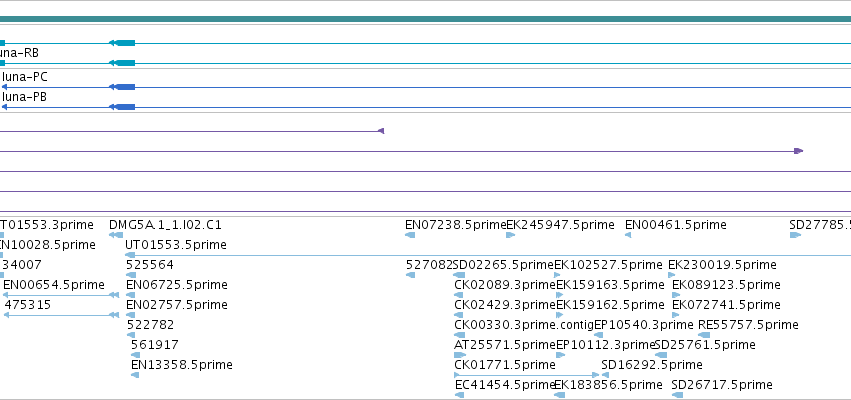
Task: Click the teal chromosome bar at top
Action: tap(426, 19)
